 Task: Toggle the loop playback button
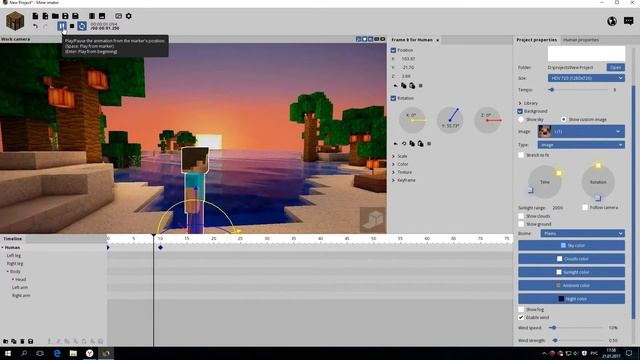82,26
